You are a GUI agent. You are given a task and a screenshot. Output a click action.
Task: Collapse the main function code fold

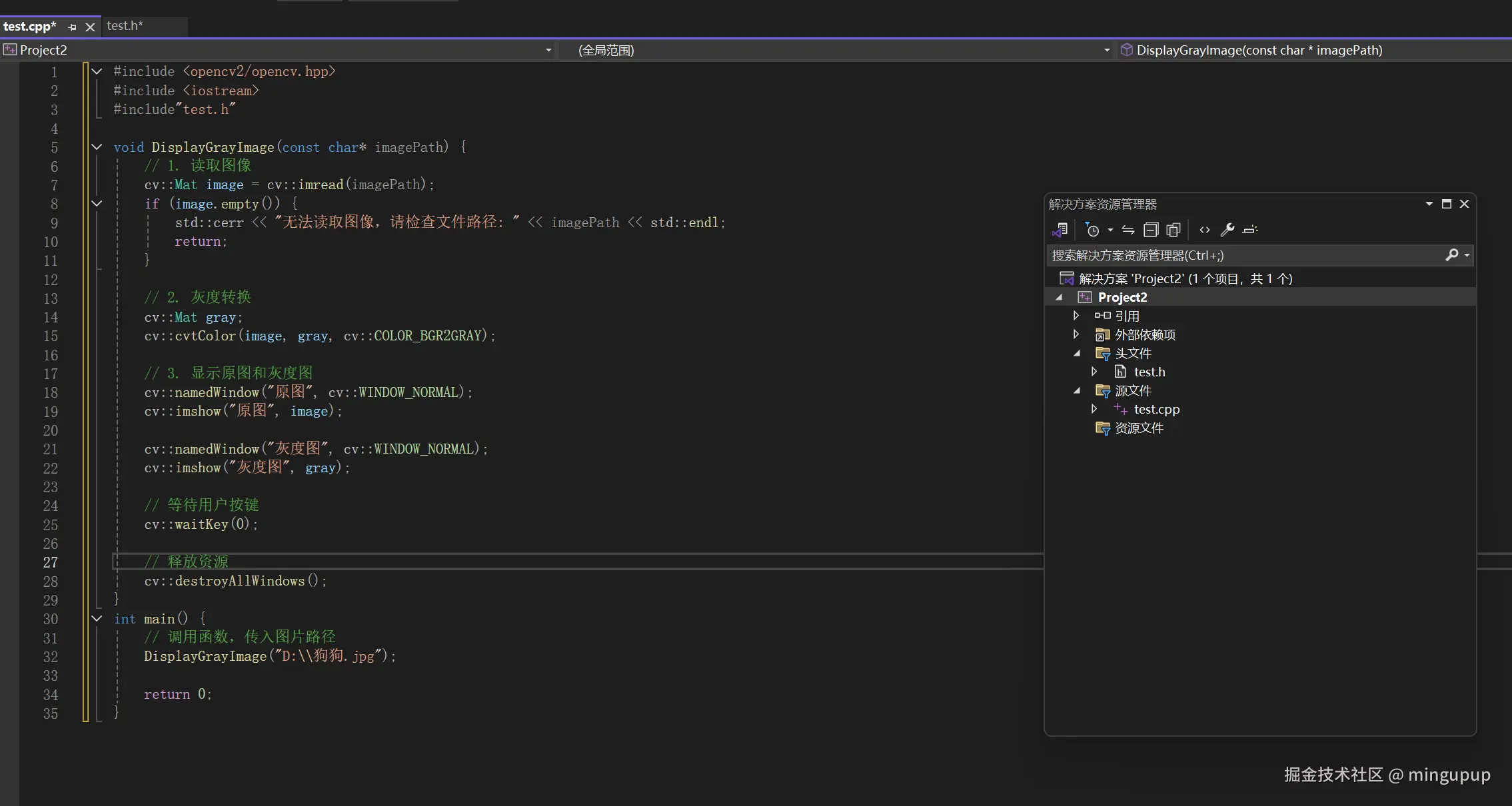(97, 619)
